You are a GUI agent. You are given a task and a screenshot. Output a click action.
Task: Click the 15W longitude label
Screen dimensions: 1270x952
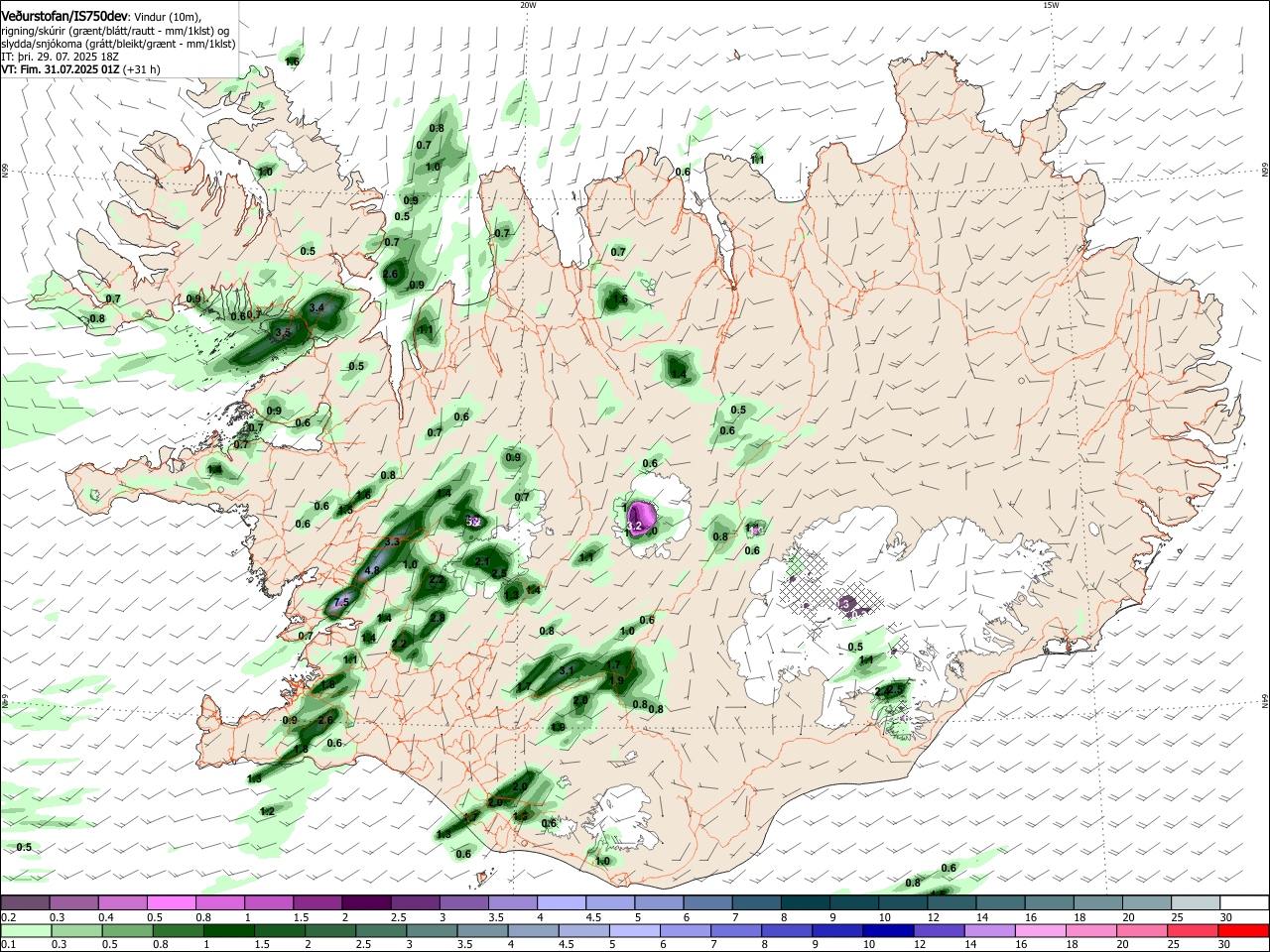[x=1051, y=5]
